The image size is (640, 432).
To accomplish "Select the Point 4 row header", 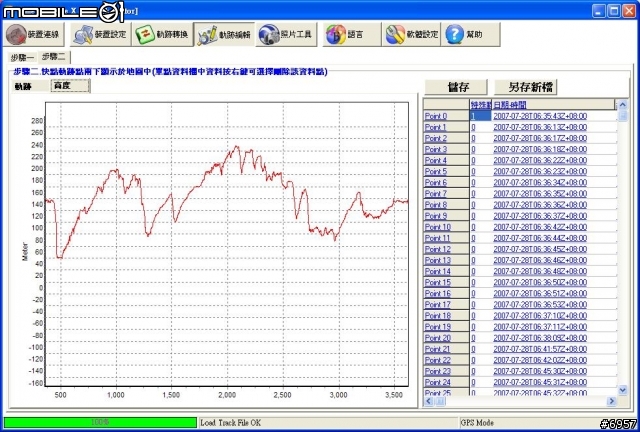I will click(446, 160).
